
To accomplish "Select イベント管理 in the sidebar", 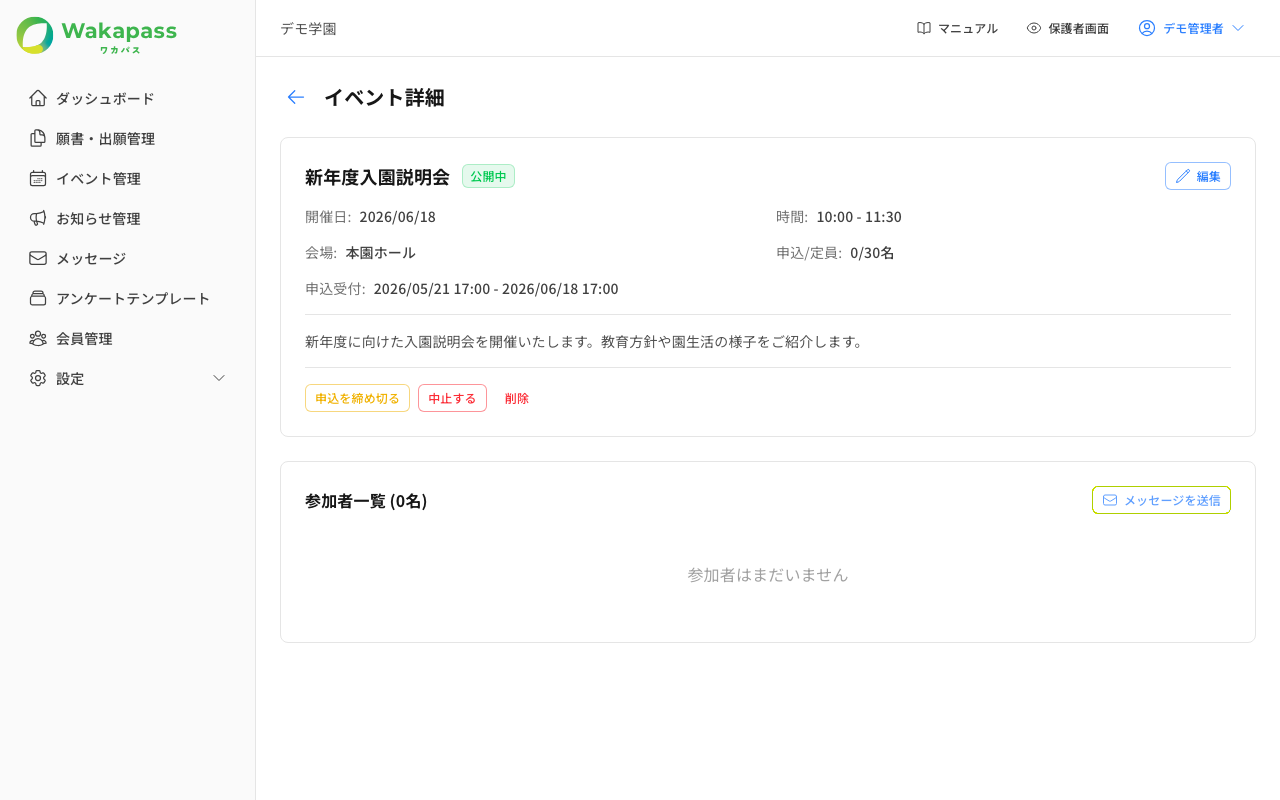I will [128, 178].
